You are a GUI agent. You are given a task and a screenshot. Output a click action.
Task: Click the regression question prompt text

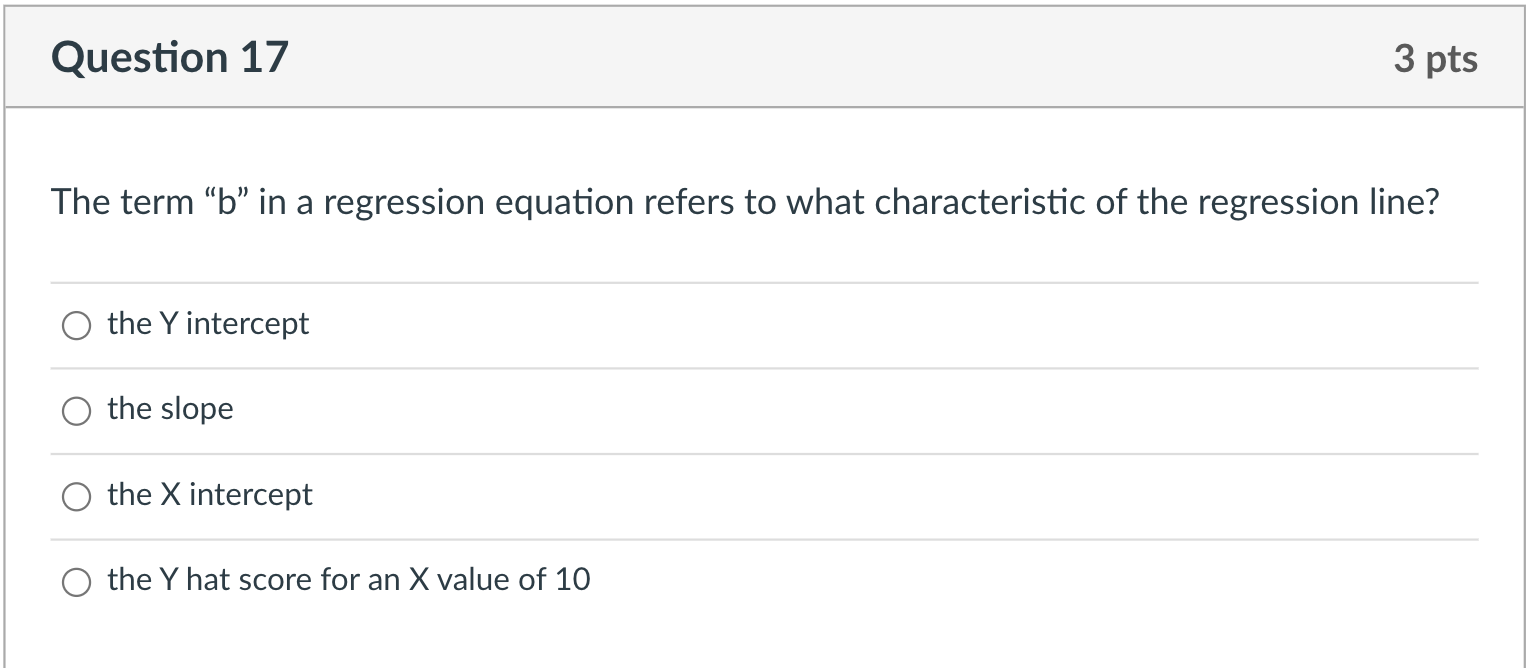pos(745,203)
